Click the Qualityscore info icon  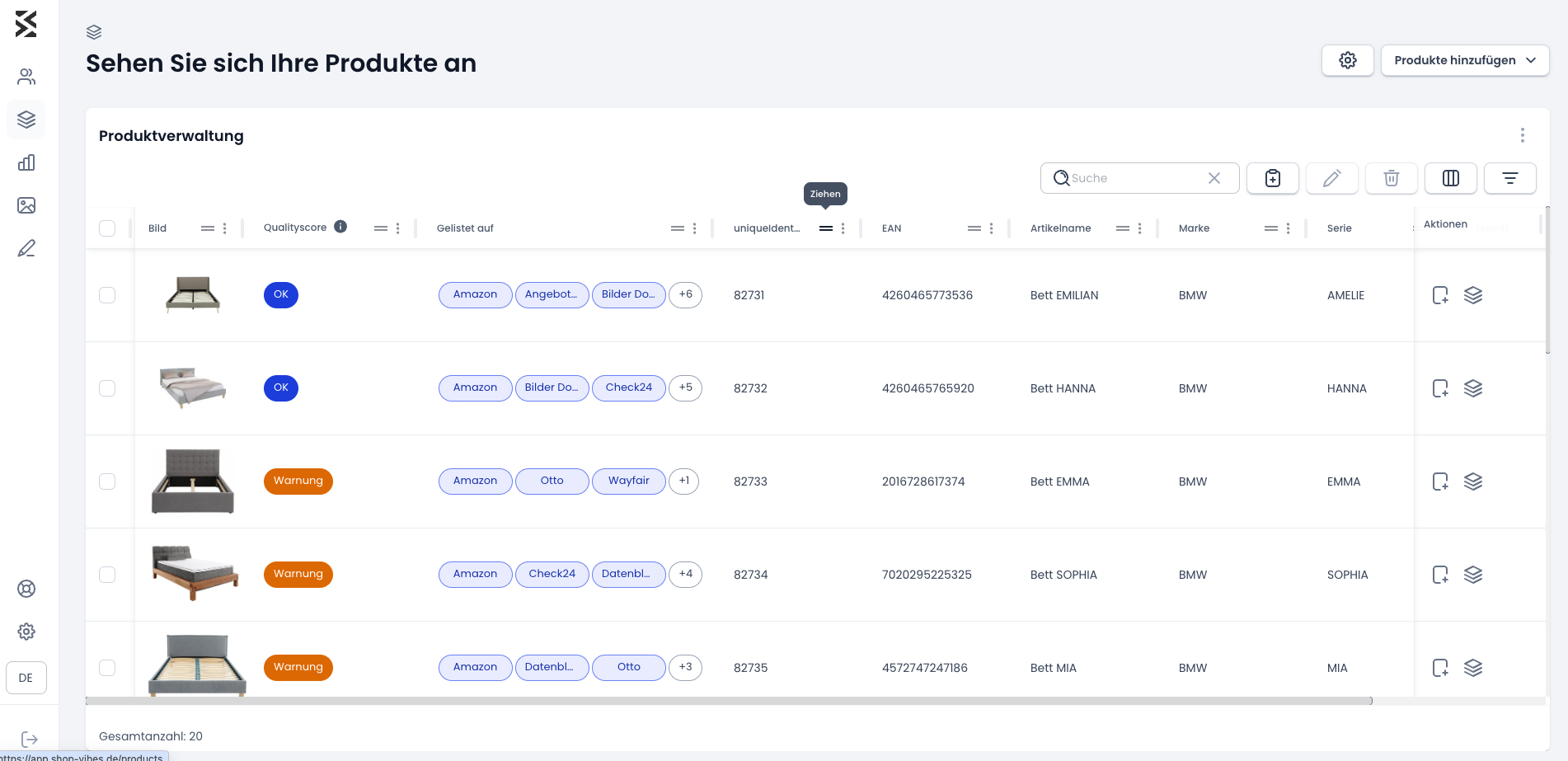[x=340, y=227]
